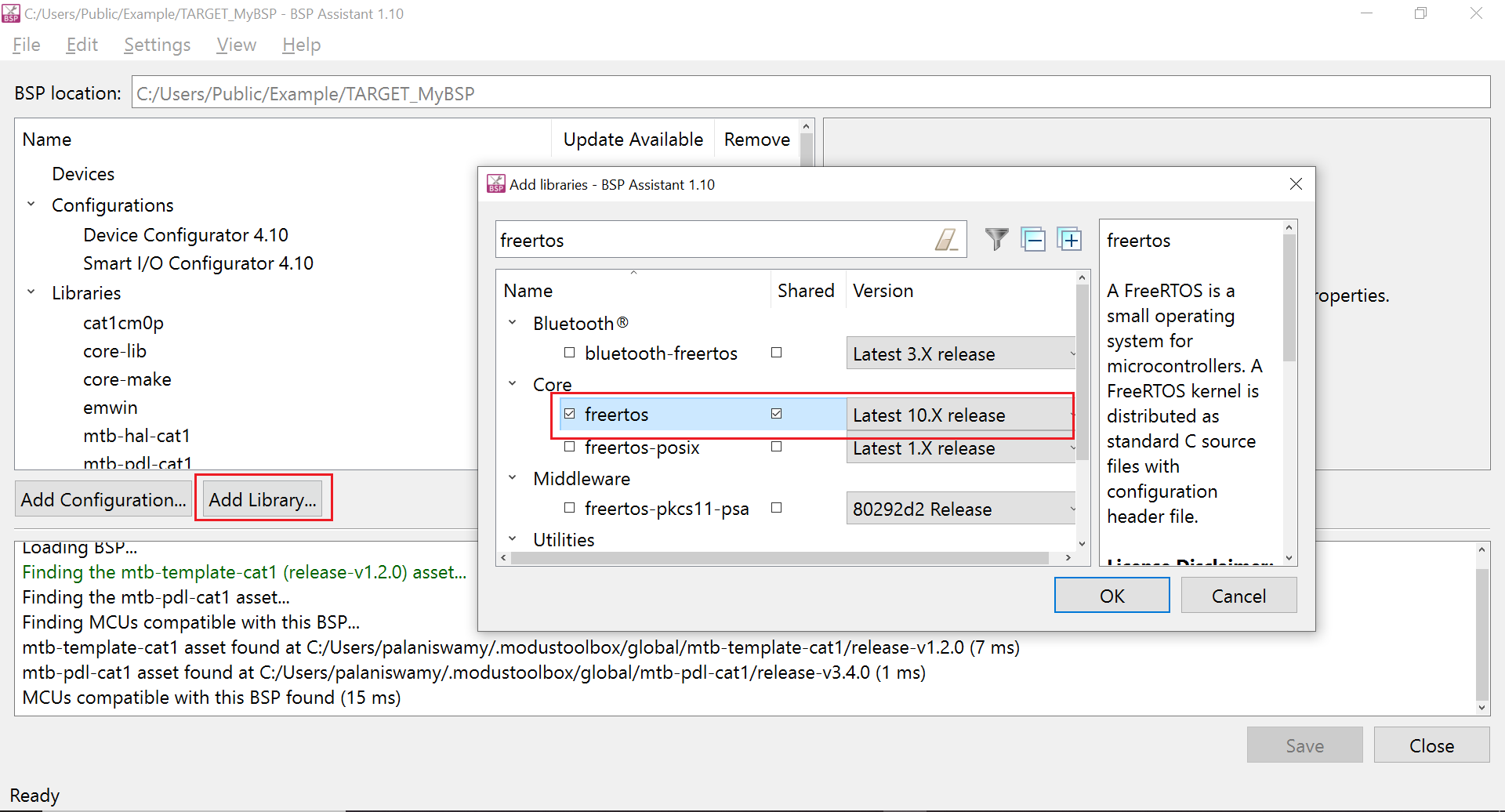Click the Shared column header
The image size is (1505, 812).
(x=806, y=290)
